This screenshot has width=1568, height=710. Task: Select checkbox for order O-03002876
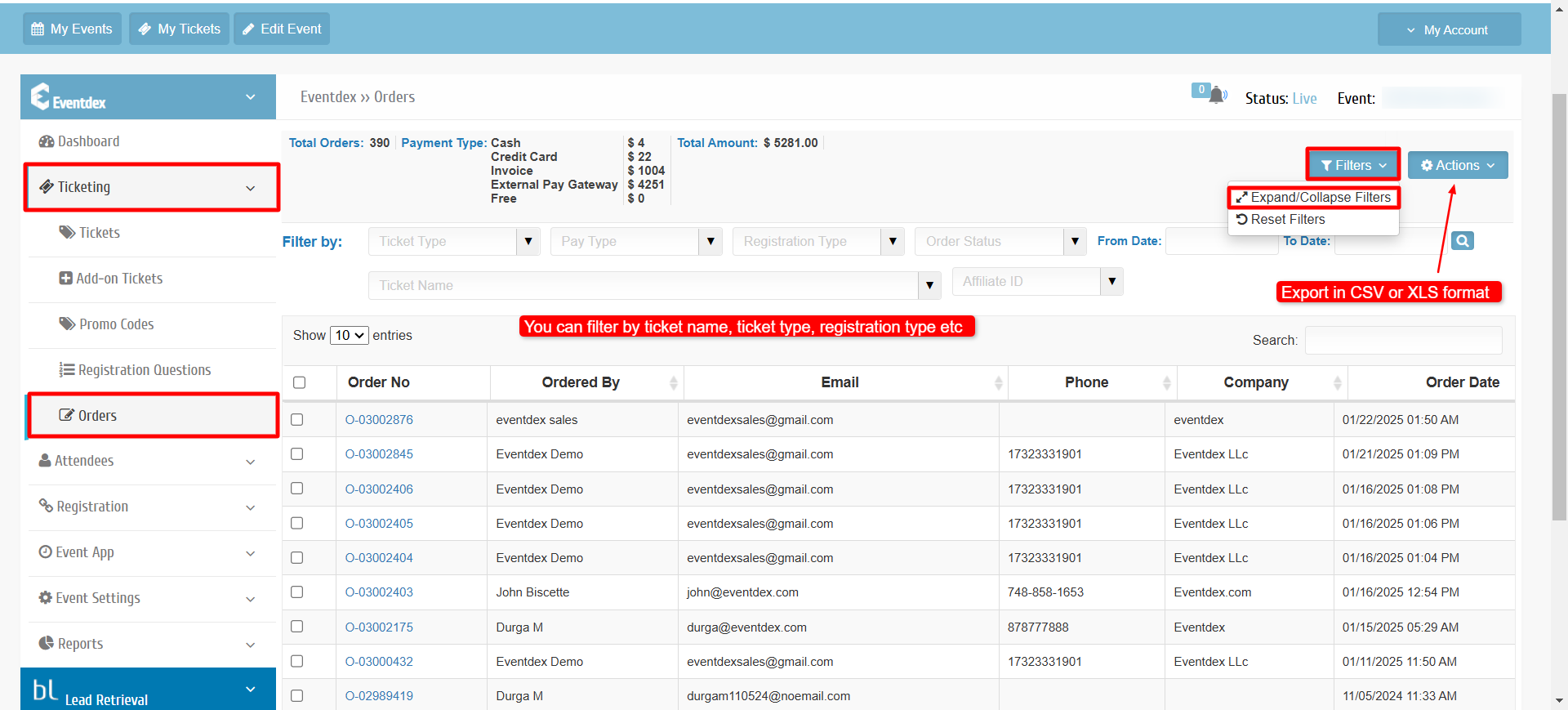point(297,419)
